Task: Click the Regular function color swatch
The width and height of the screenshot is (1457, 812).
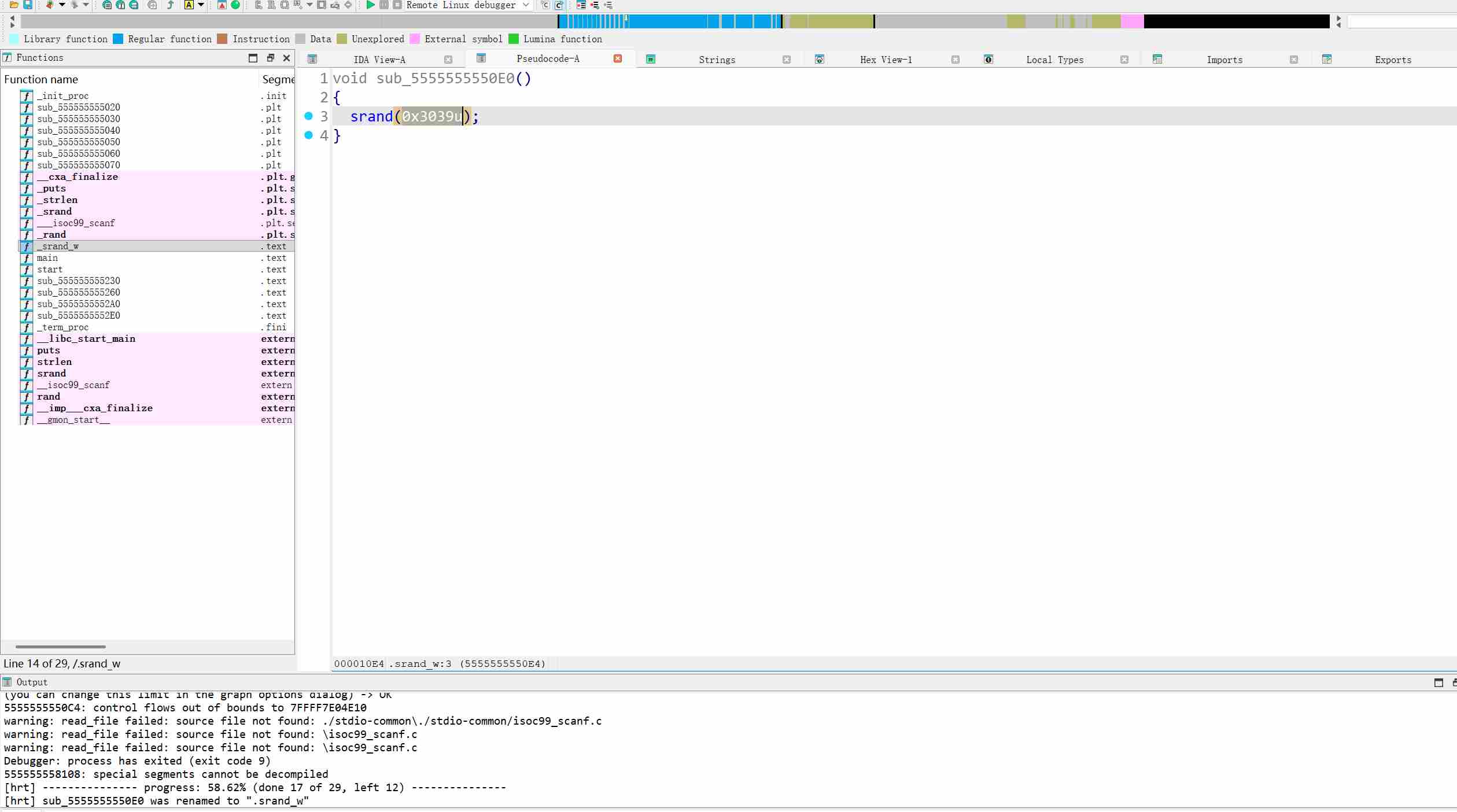Action: click(x=118, y=39)
